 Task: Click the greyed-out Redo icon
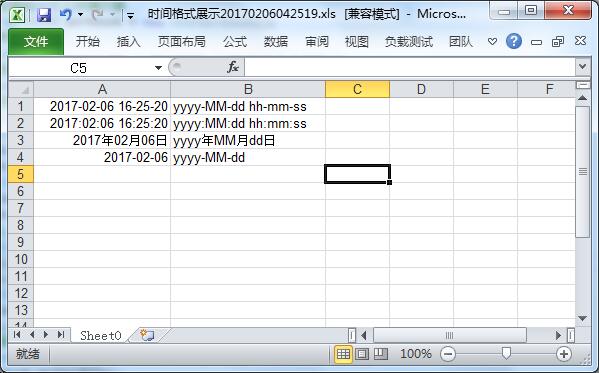tap(98, 15)
